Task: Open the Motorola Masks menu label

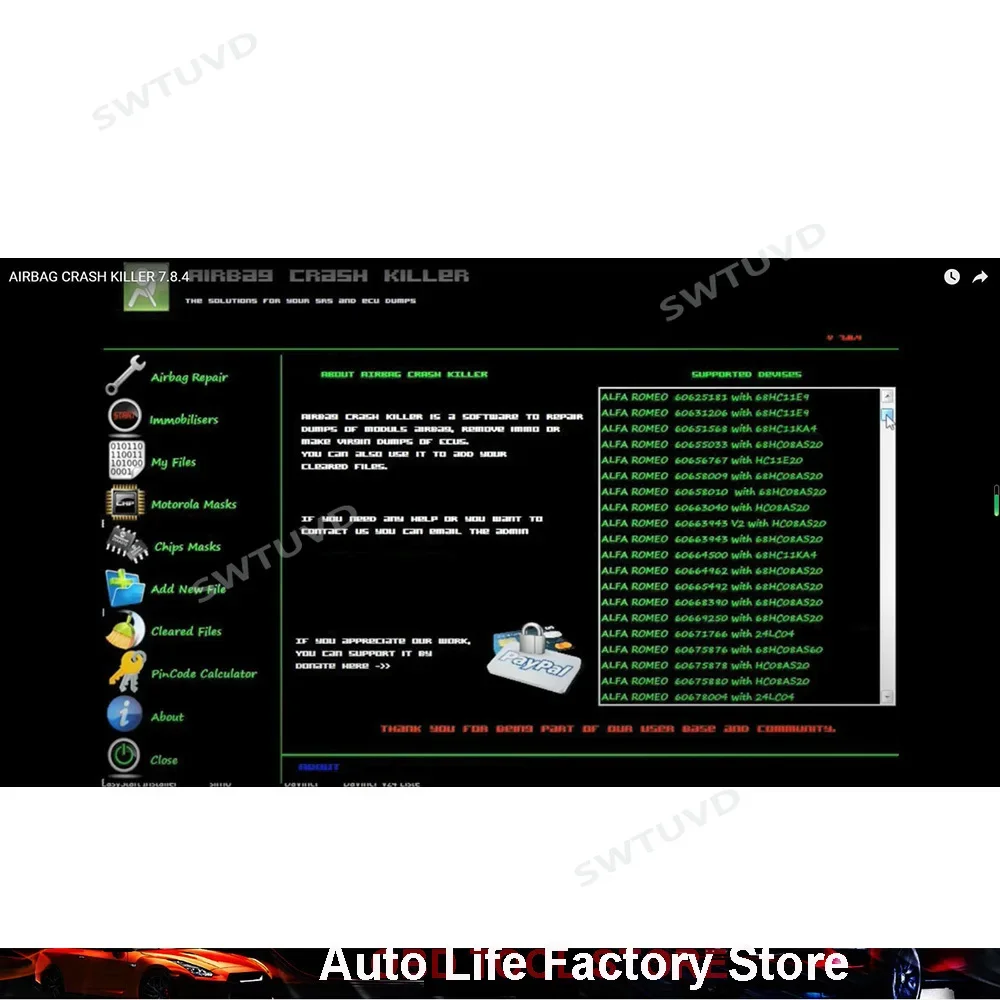Action: [x=194, y=504]
